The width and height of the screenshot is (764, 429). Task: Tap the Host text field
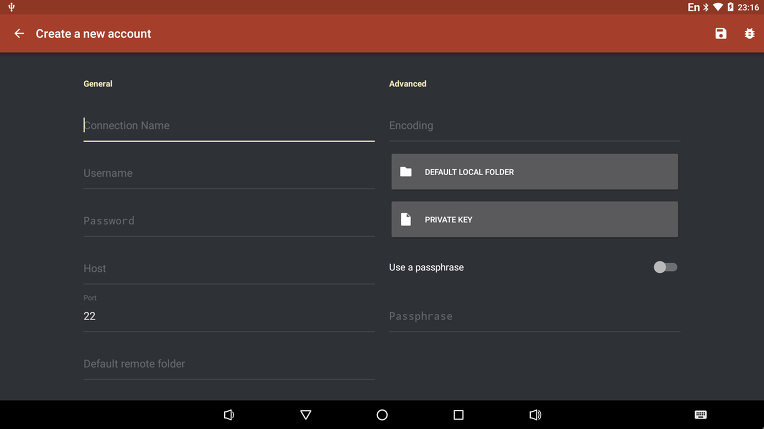228,268
